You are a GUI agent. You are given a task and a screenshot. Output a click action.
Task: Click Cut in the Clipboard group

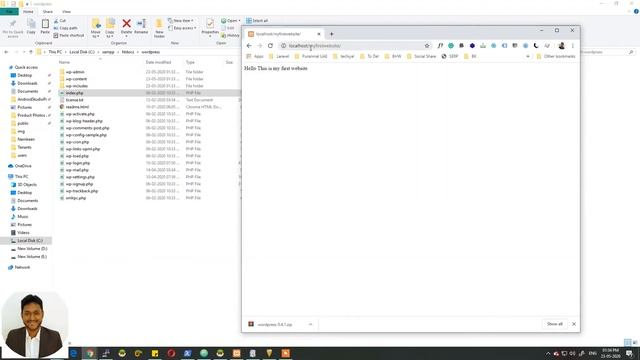click(60, 20)
